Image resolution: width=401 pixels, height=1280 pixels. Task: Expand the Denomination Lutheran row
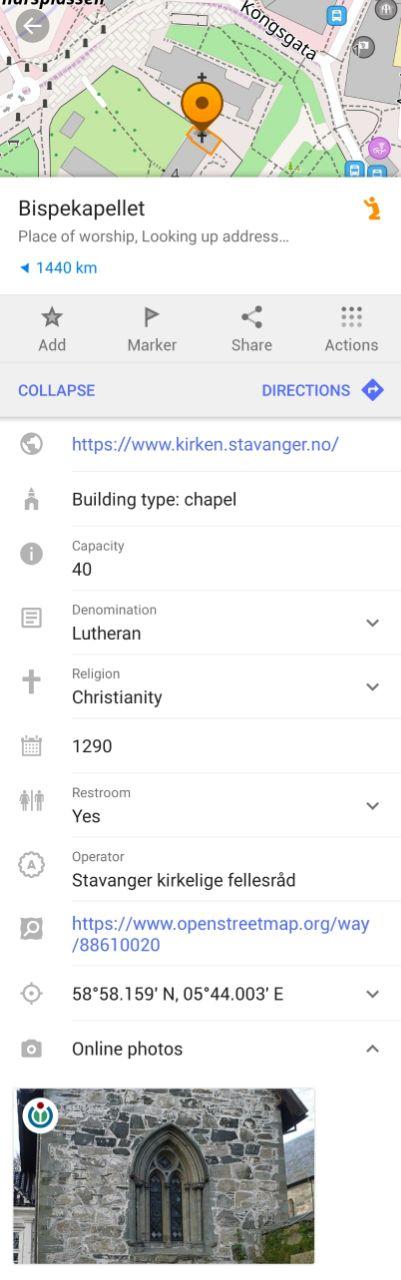pyautogui.click(x=372, y=623)
